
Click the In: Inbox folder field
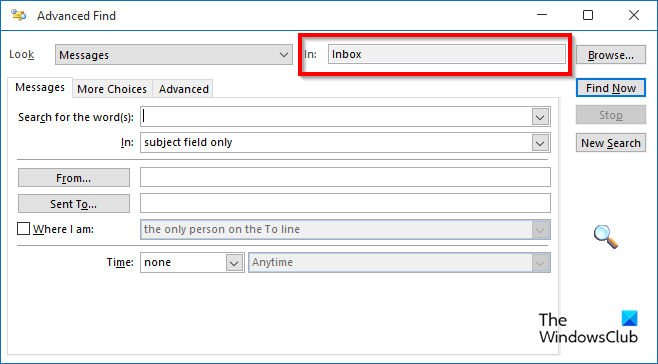coord(446,54)
